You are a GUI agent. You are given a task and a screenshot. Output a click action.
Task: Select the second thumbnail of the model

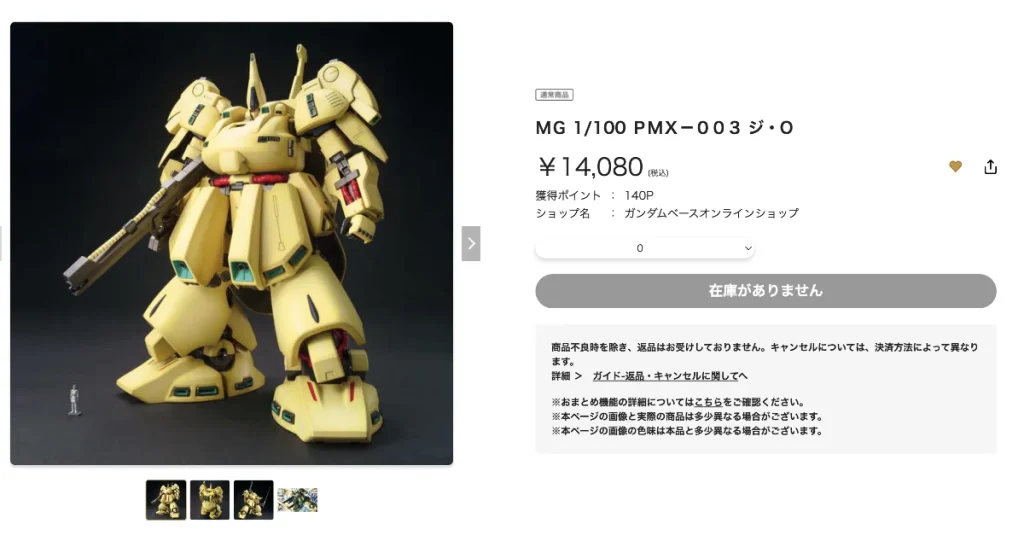pyautogui.click(x=210, y=500)
